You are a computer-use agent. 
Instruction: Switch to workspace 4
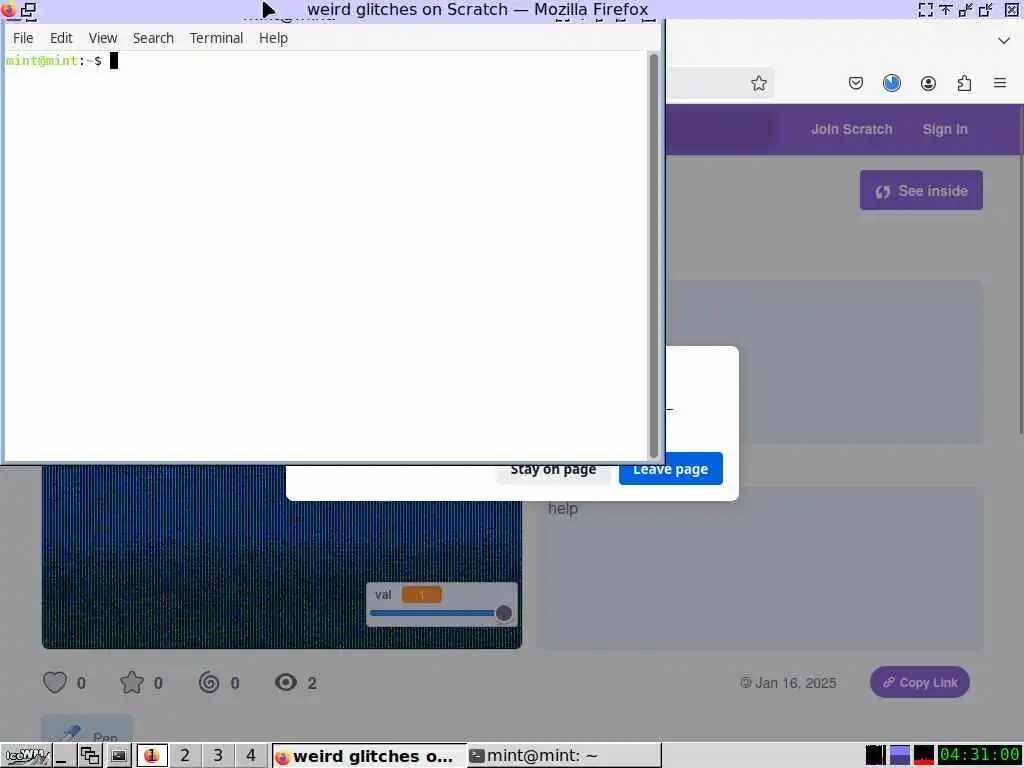[251, 756]
